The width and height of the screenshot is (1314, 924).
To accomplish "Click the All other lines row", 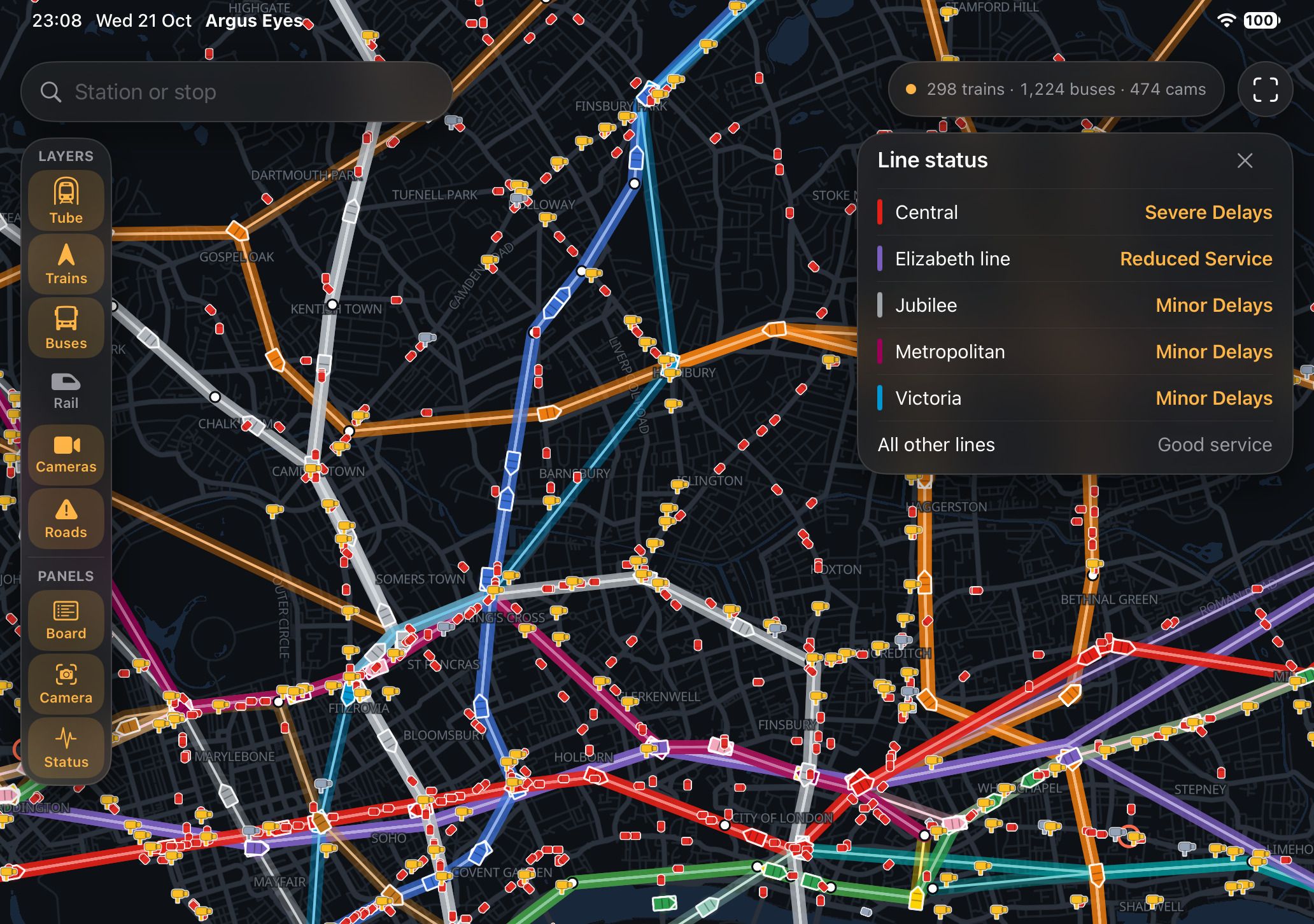I will click(1075, 444).
